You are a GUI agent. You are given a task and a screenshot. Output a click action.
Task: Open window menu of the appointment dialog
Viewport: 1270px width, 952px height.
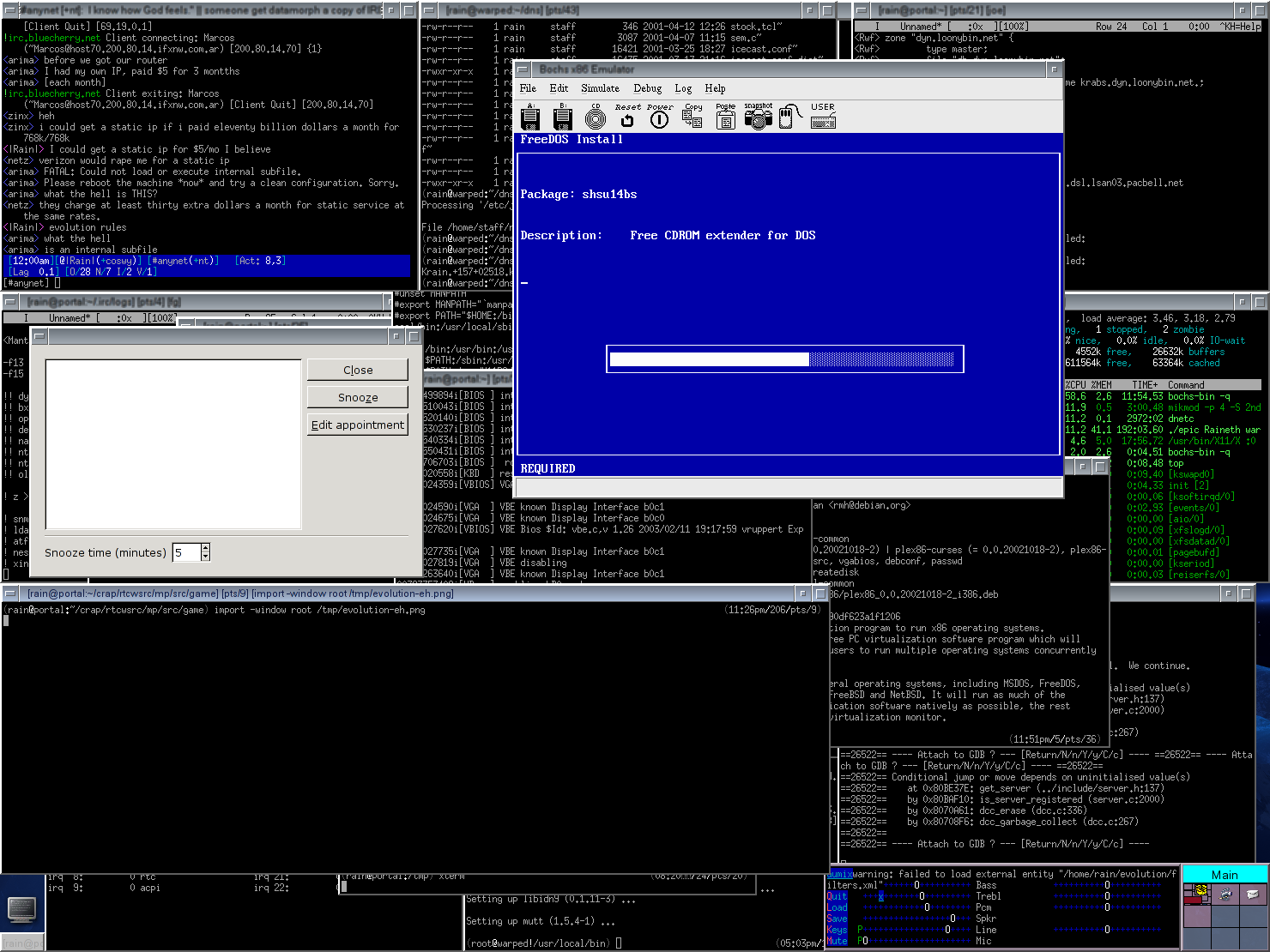[39, 337]
